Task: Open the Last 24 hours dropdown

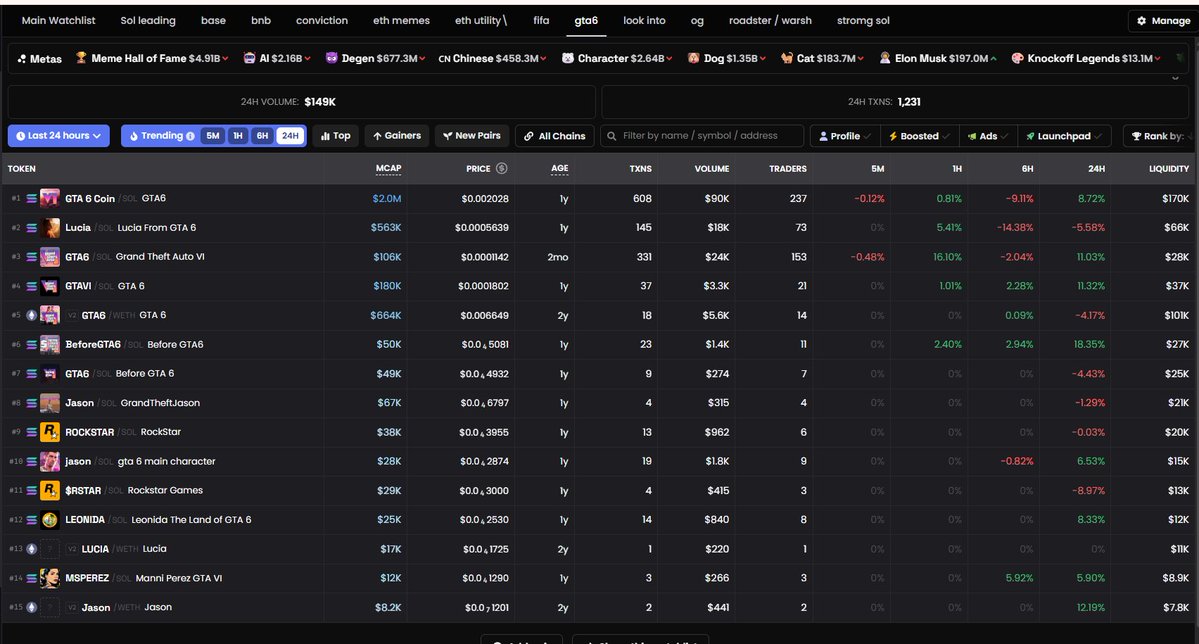Action: coord(59,136)
